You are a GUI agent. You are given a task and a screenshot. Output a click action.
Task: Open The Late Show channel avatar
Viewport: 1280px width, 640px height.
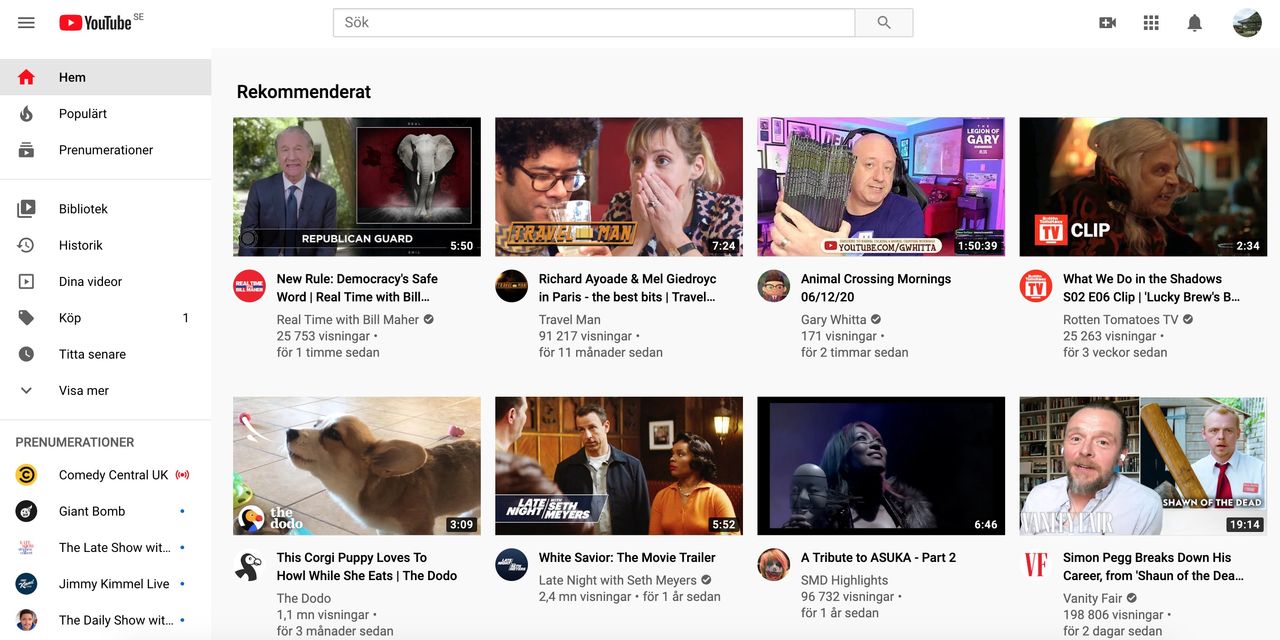click(x=26, y=548)
